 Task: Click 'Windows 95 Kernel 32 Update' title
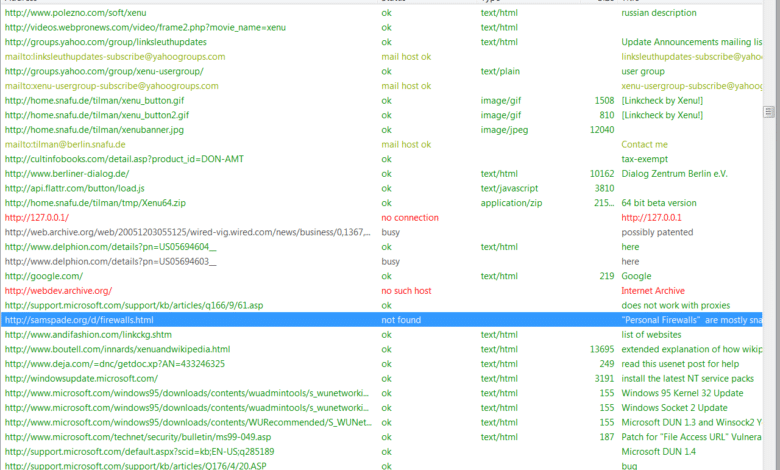(x=682, y=393)
